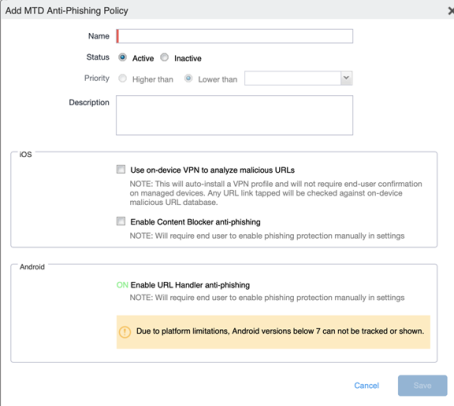Click the Enable Content Blocker label text

point(195,222)
